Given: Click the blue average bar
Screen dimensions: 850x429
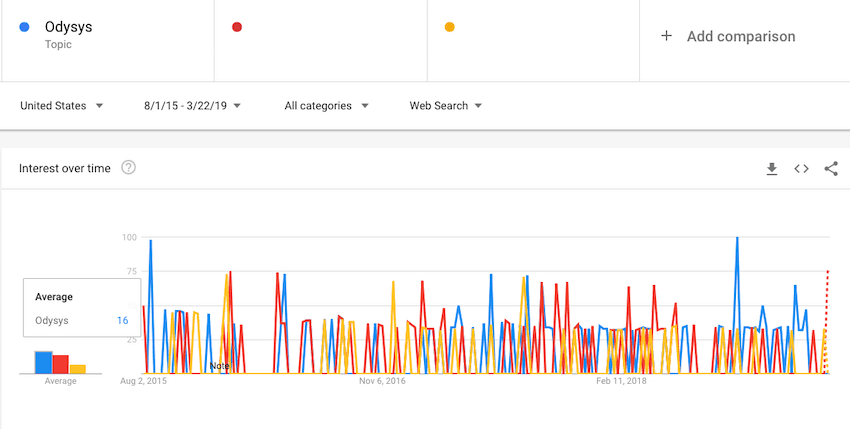Looking at the screenshot, I should coord(44,362).
